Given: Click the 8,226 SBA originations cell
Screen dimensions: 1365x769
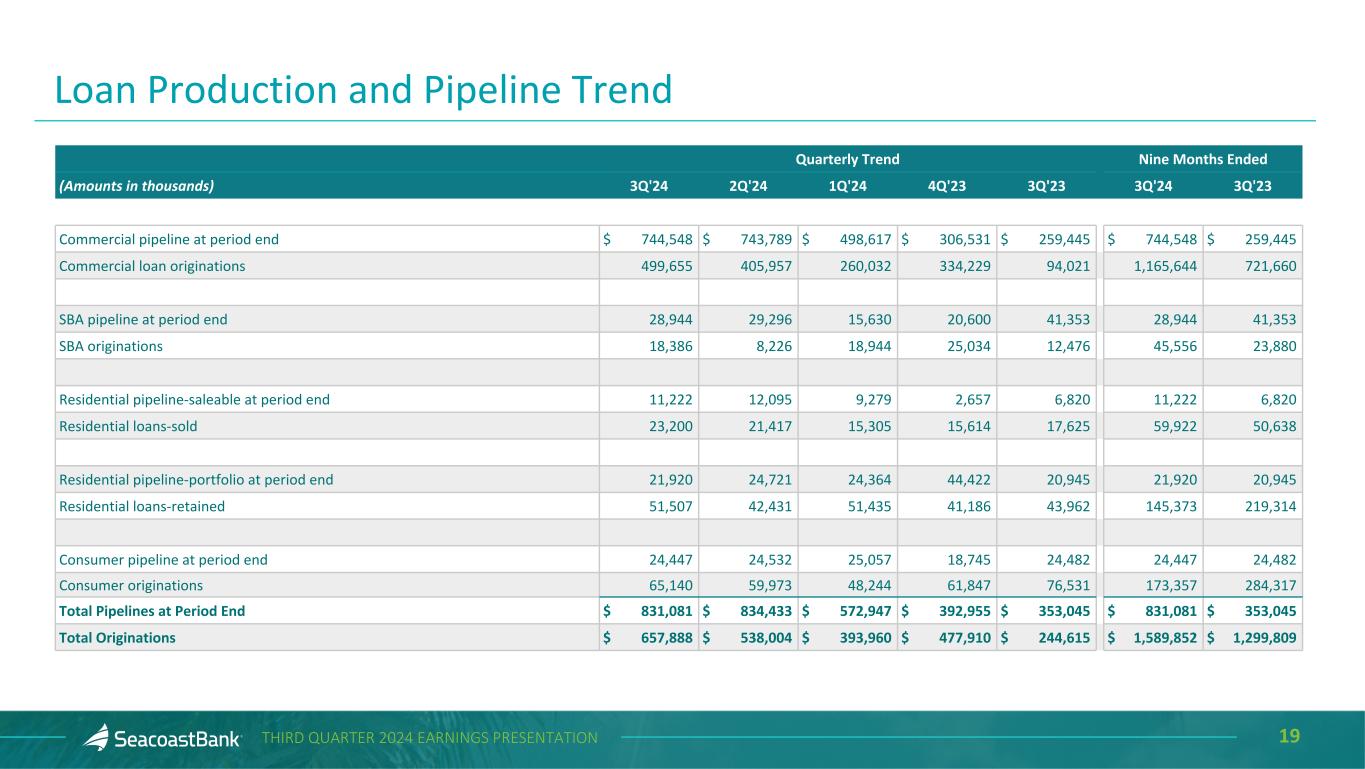Looking at the screenshot, I should click(x=771, y=346).
